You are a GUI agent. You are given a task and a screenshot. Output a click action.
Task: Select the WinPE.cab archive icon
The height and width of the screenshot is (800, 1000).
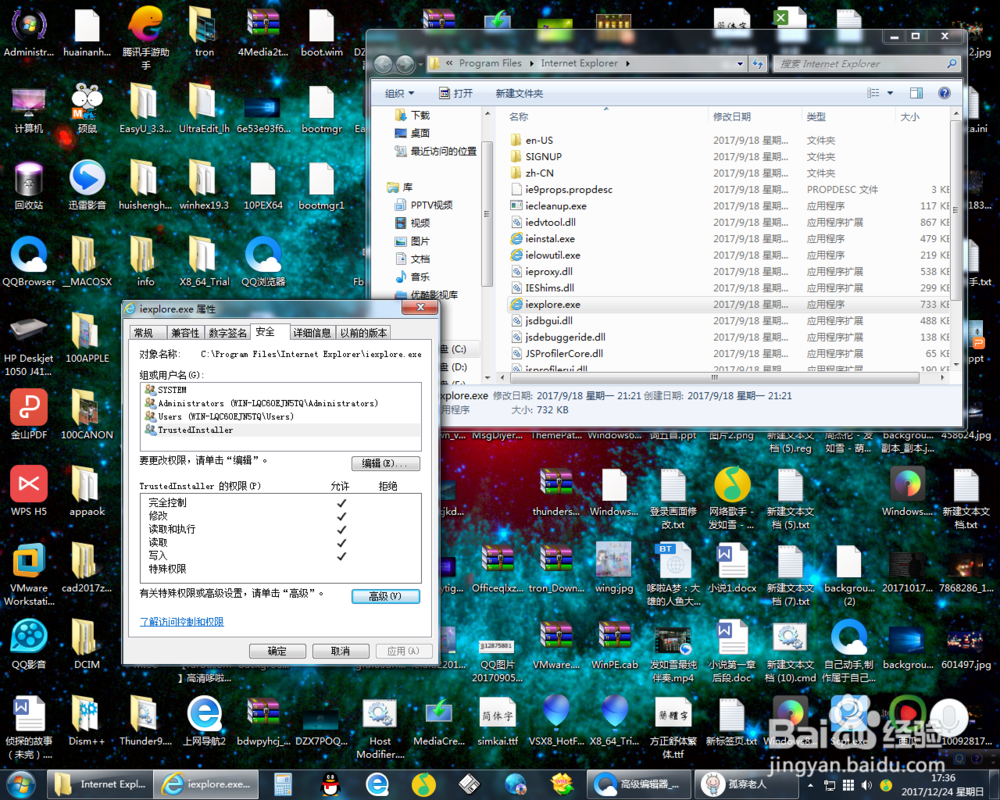pos(615,645)
